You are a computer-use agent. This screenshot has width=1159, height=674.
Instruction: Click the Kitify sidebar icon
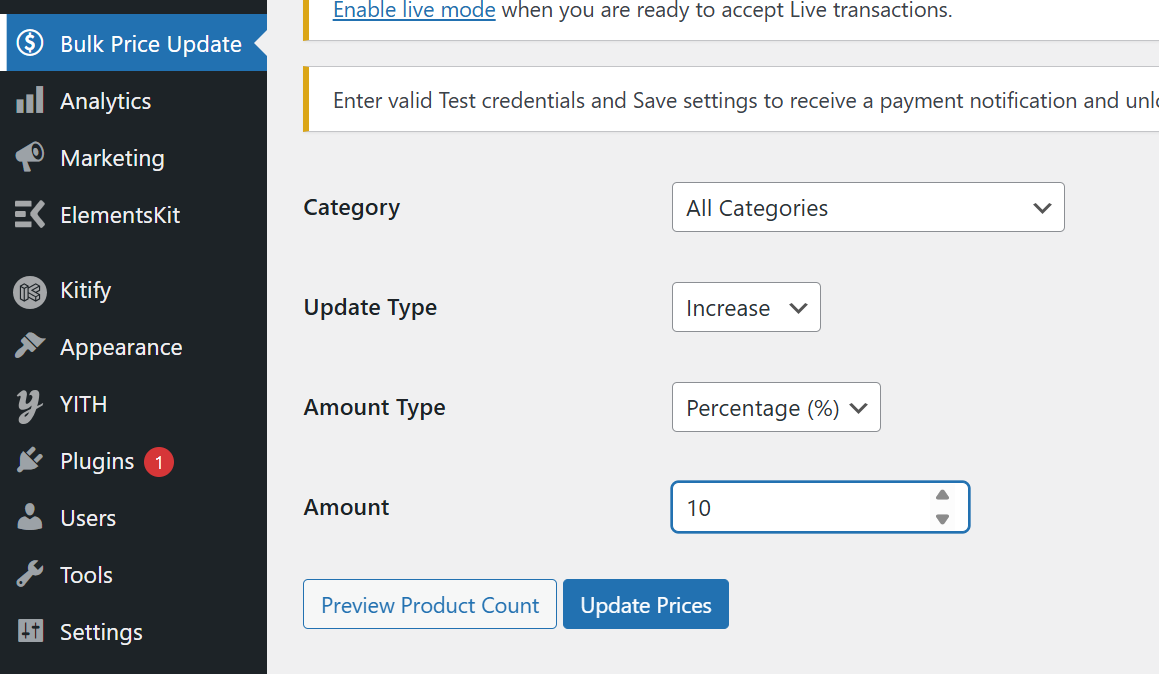tap(30, 291)
